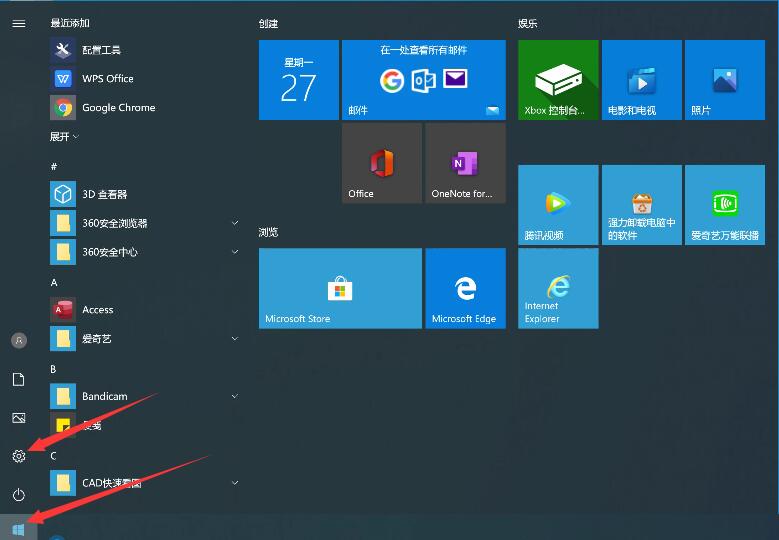Click the A letter header
The height and width of the screenshot is (540, 779).
tap(54, 283)
